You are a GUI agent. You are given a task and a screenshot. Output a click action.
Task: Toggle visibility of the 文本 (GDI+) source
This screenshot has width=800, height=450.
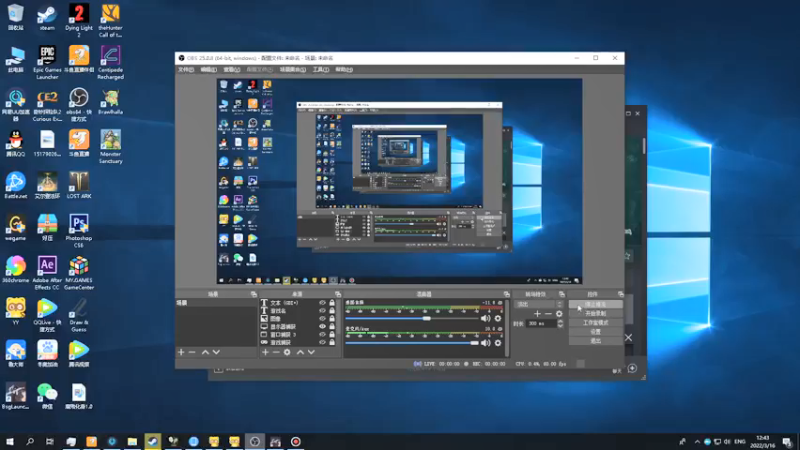click(322, 303)
